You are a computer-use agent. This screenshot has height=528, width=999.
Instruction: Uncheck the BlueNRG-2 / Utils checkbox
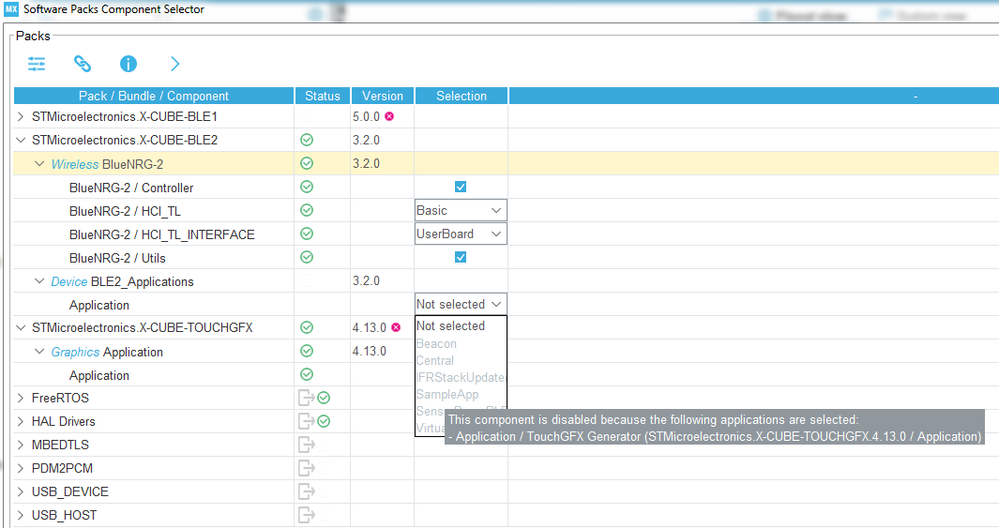point(461,257)
